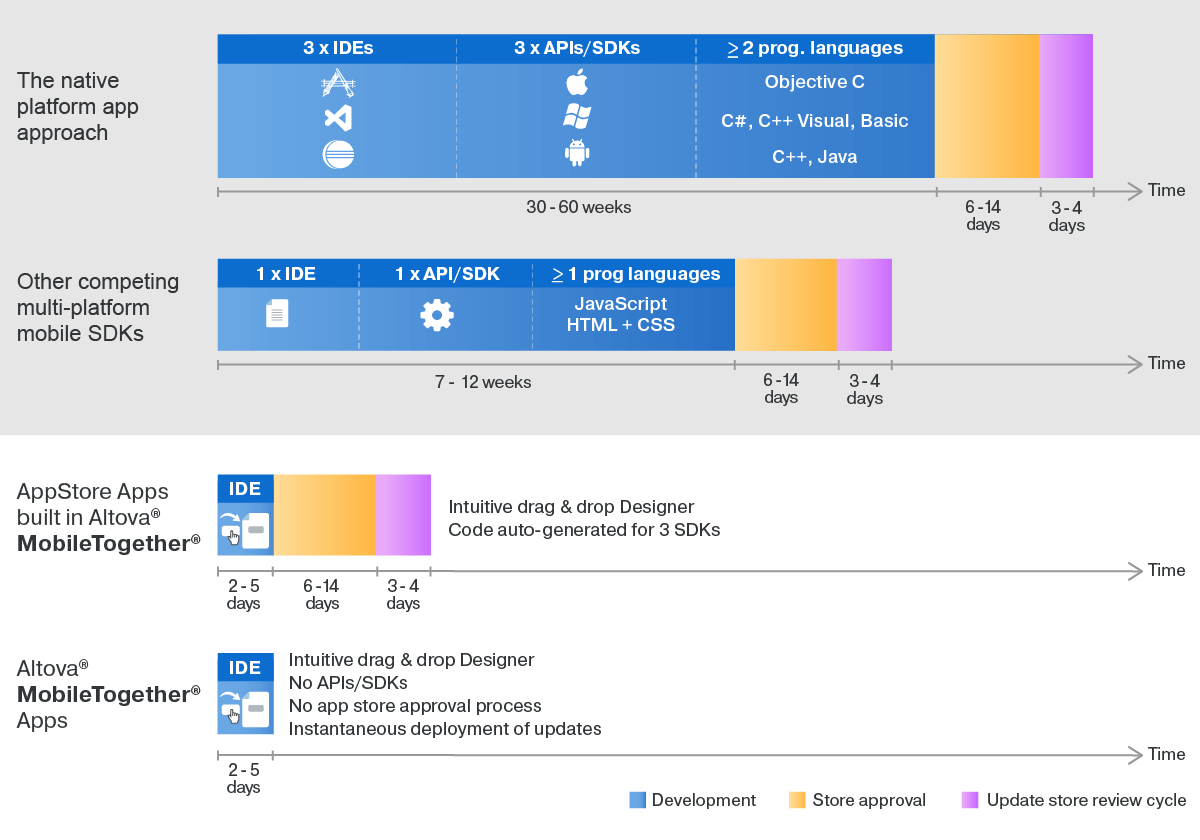Click 'No app store approval process' text

(x=415, y=706)
